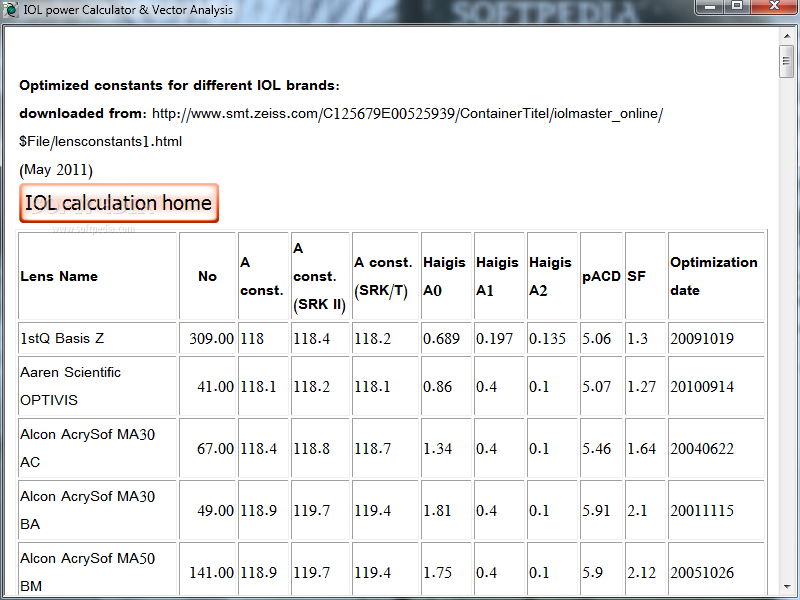Click the 'Optimized constants for different IOL brands' heading
The image size is (800, 600).
(179, 85)
